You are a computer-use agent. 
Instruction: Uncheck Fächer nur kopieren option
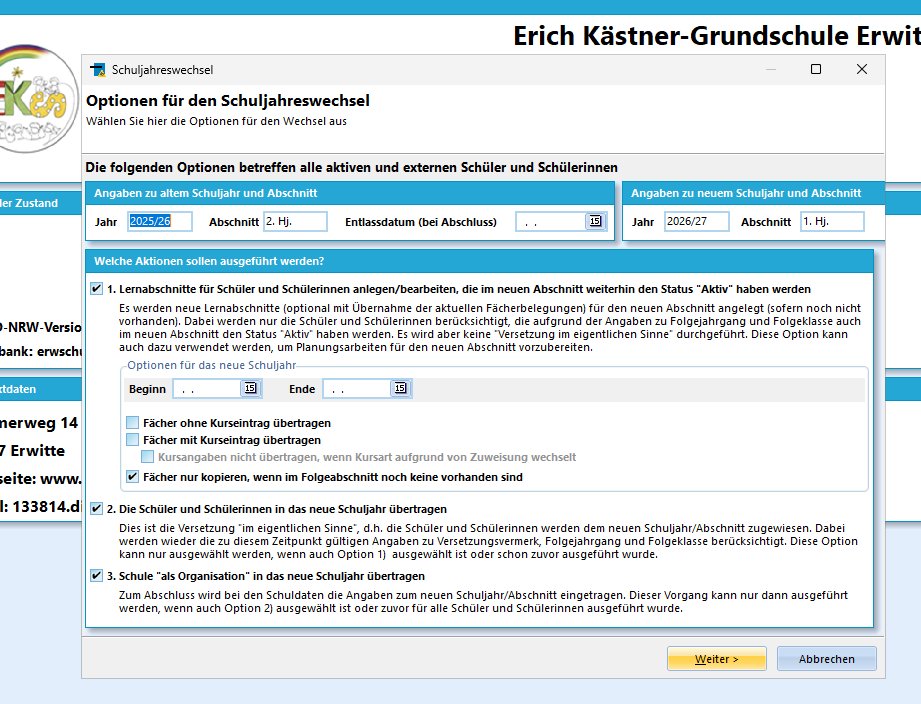tap(133, 477)
